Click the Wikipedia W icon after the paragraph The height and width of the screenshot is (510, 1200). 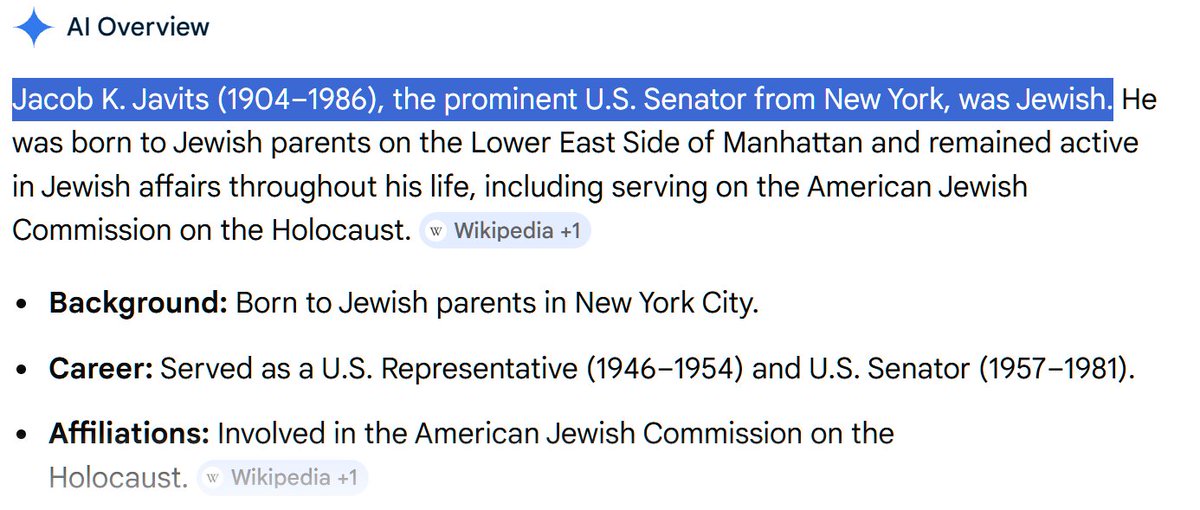click(x=436, y=231)
